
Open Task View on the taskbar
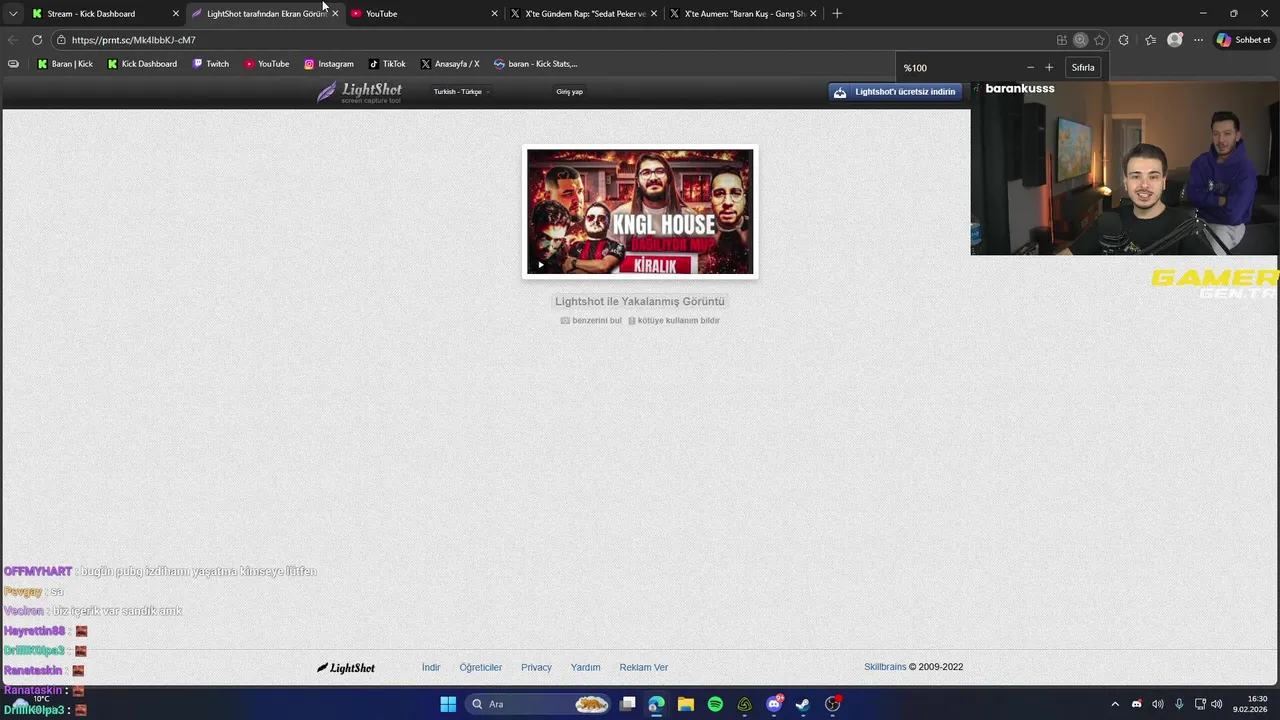[628, 704]
